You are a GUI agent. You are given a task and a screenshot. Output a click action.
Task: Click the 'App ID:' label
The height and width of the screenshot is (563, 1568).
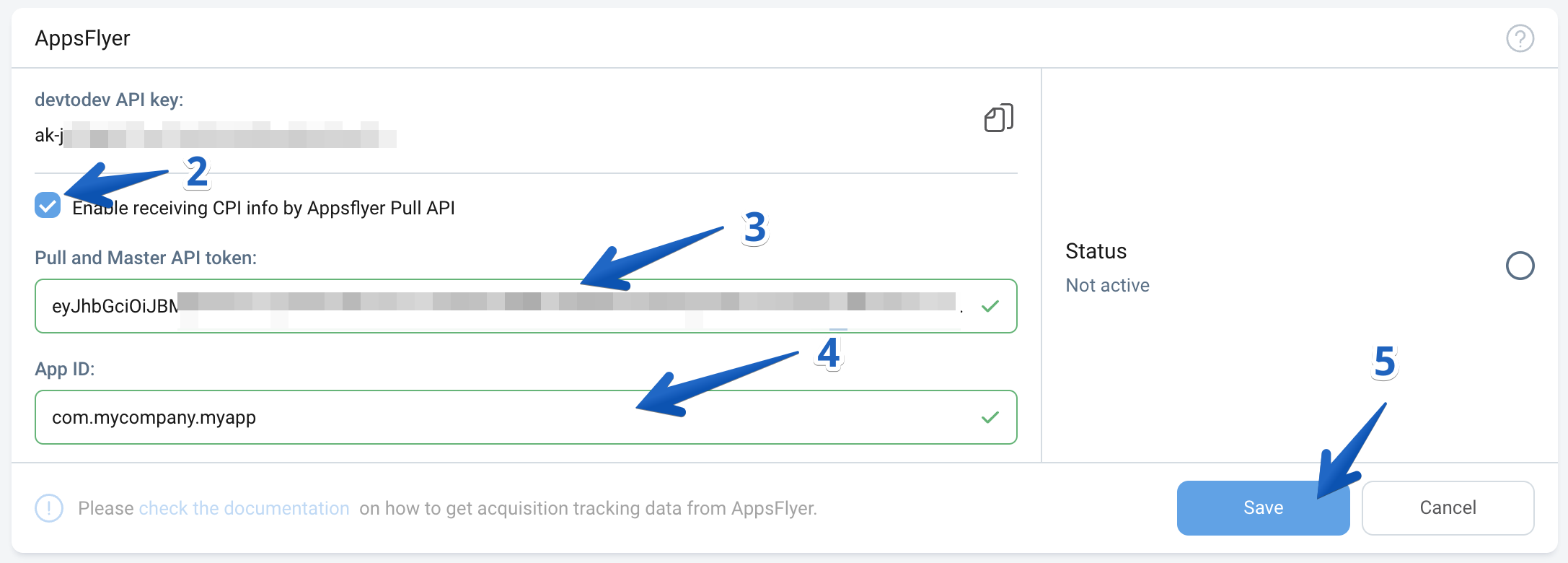[65, 369]
